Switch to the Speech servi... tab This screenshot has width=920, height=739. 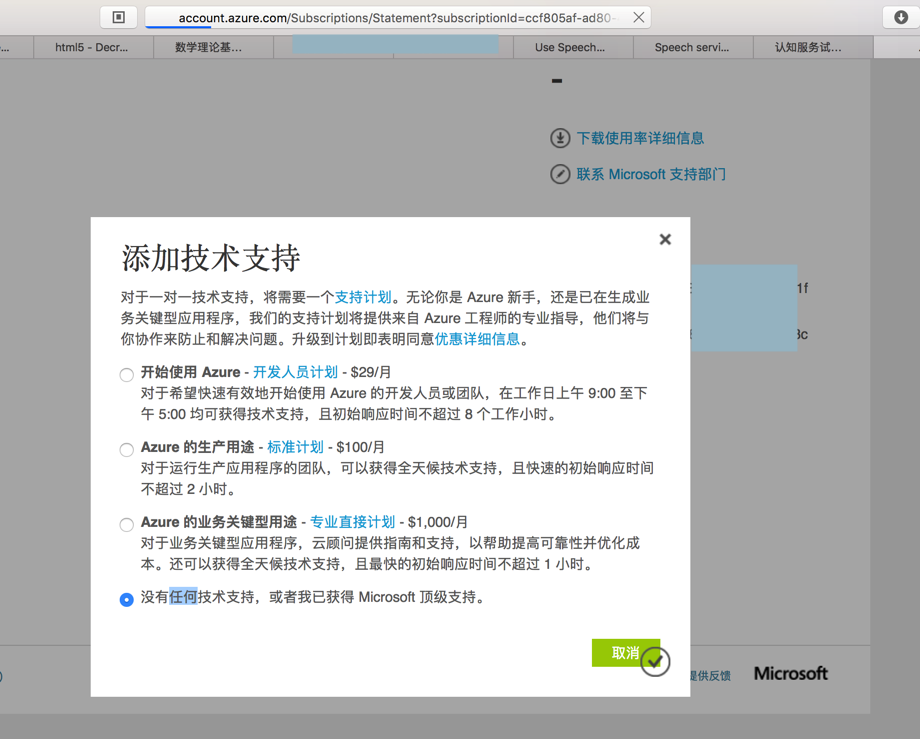[693, 48]
